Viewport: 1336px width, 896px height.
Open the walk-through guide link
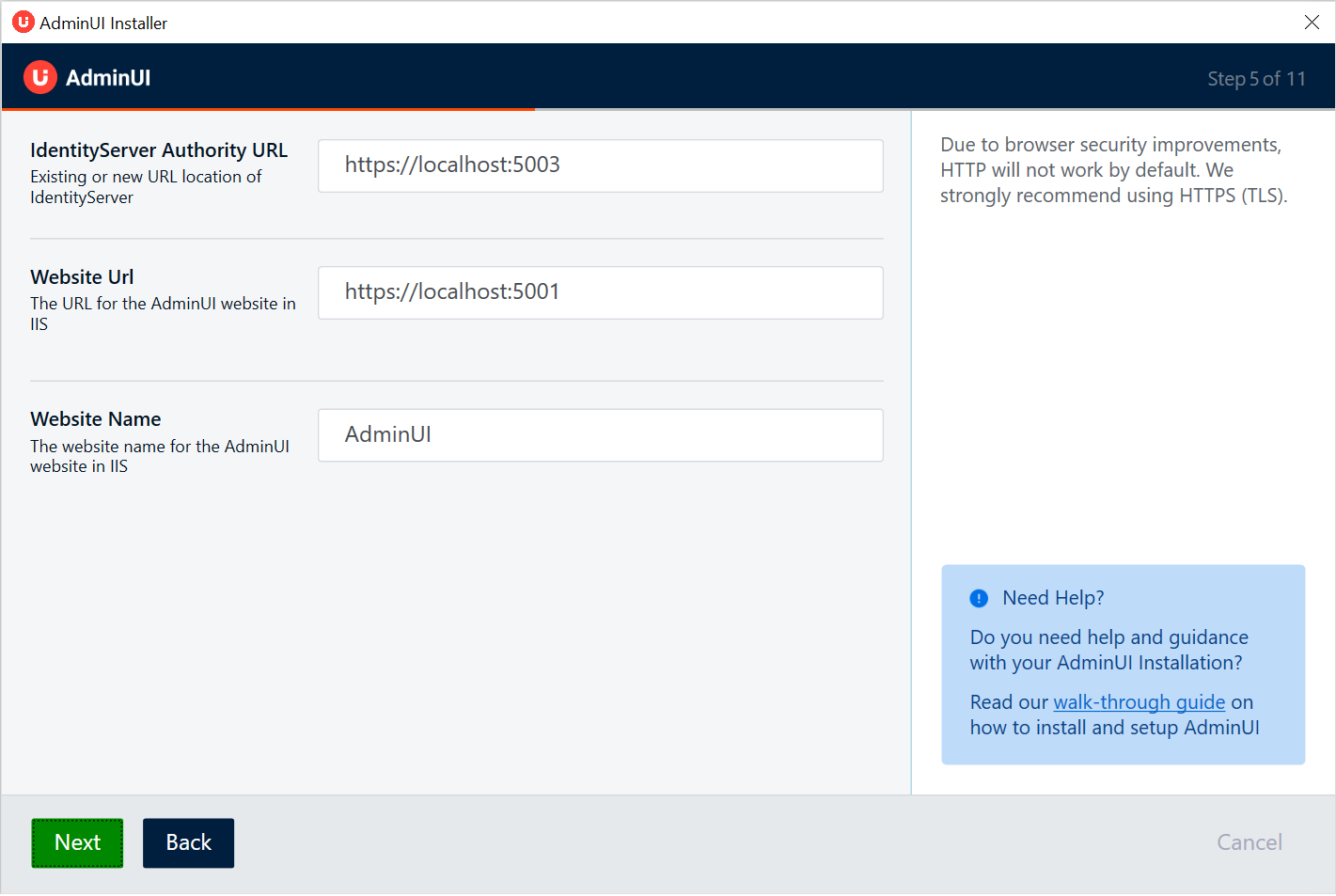(1139, 701)
